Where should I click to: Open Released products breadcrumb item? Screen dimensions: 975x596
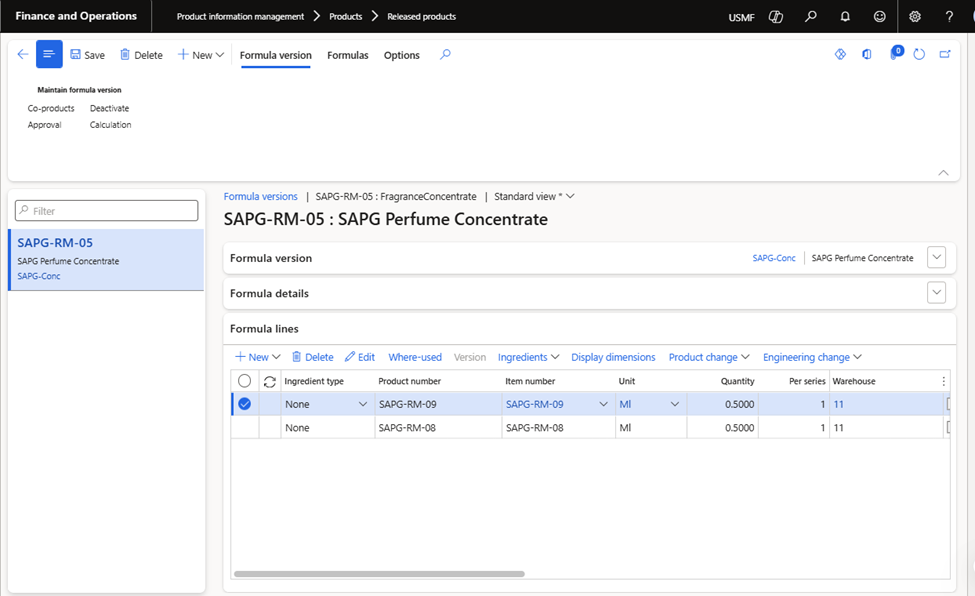[x=422, y=17]
